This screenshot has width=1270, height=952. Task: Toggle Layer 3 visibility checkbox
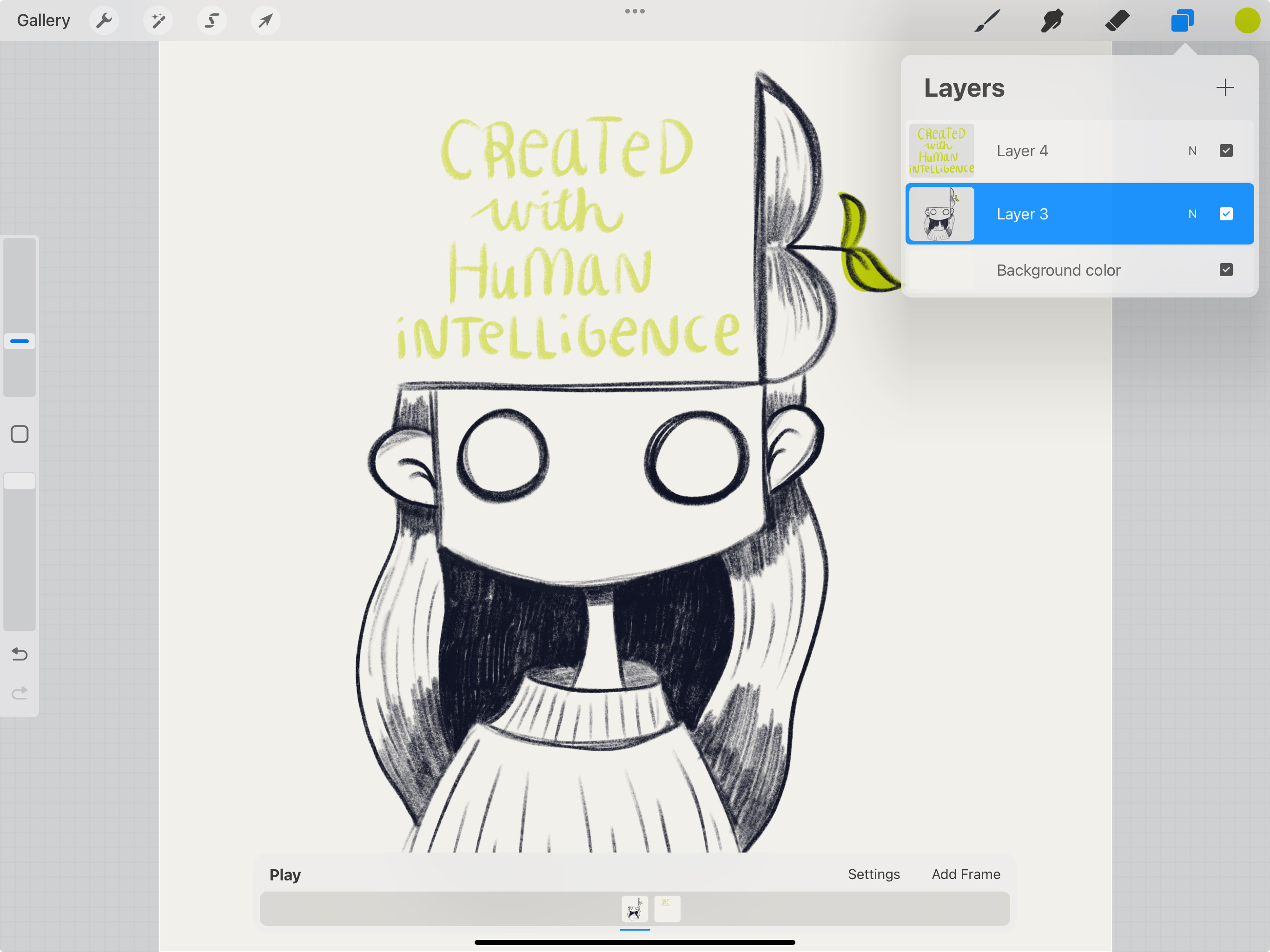click(1226, 214)
